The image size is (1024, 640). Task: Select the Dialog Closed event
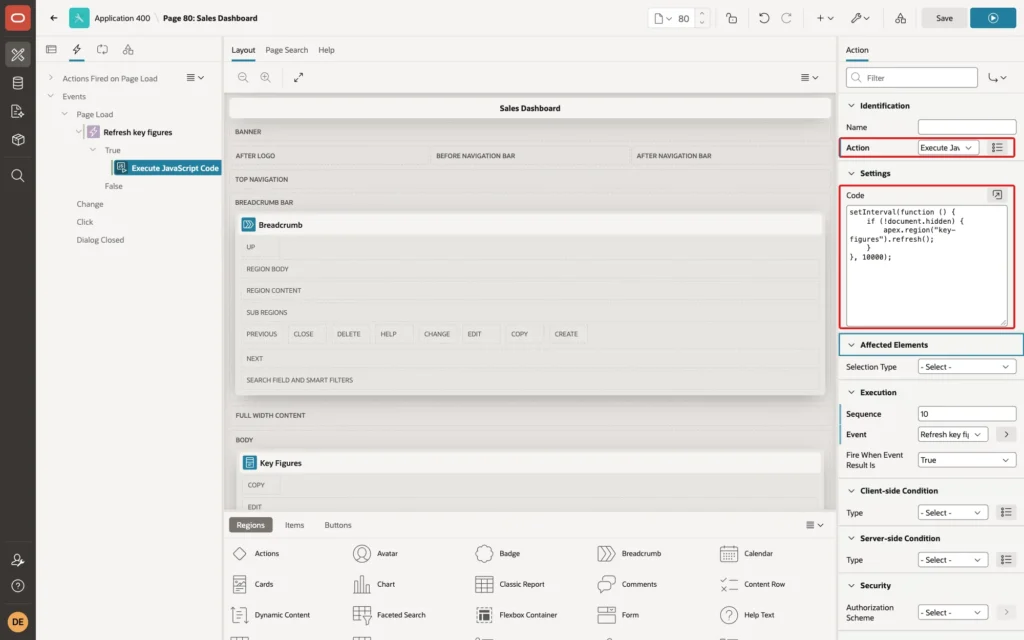coord(100,240)
